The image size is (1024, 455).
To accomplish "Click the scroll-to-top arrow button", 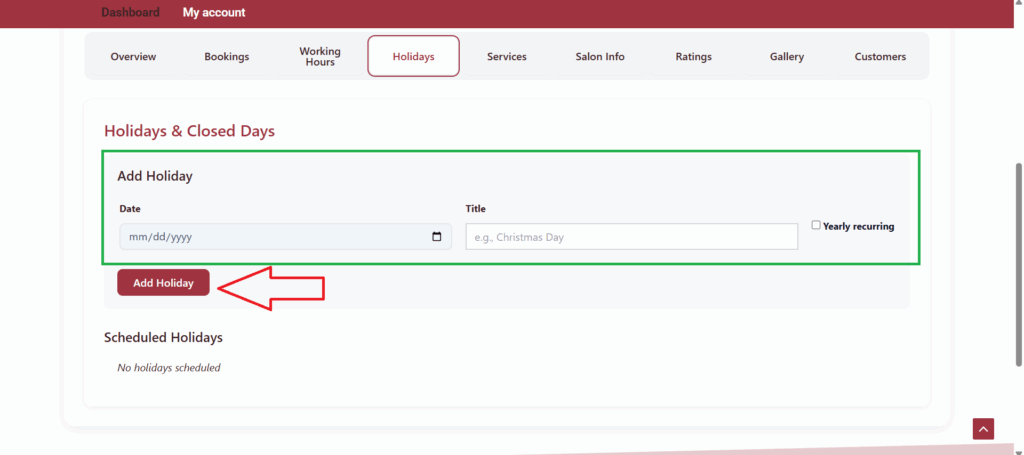I will pyautogui.click(x=983, y=429).
